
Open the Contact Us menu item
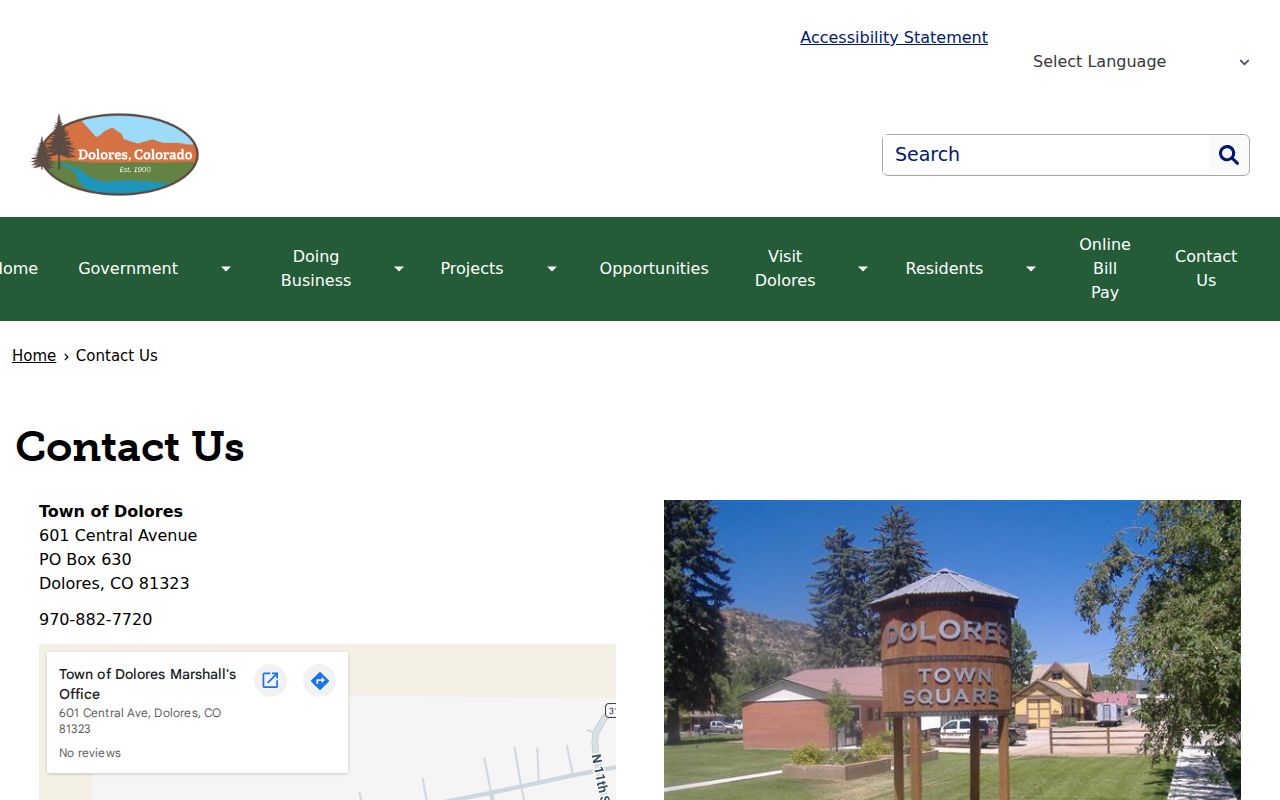click(1206, 269)
